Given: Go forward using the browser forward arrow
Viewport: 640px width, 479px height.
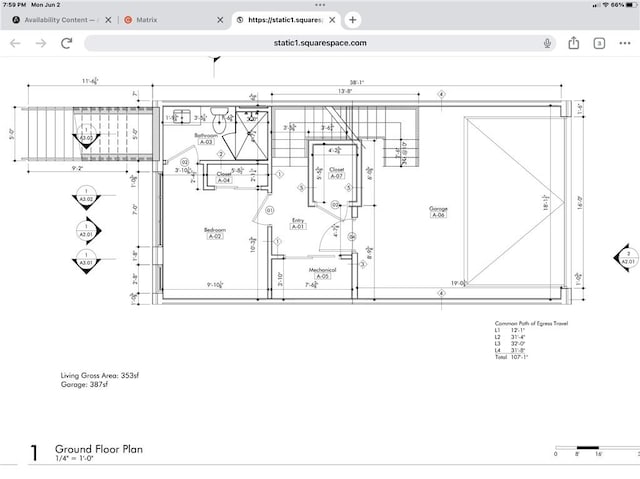Looking at the screenshot, I should click(41, 43).
